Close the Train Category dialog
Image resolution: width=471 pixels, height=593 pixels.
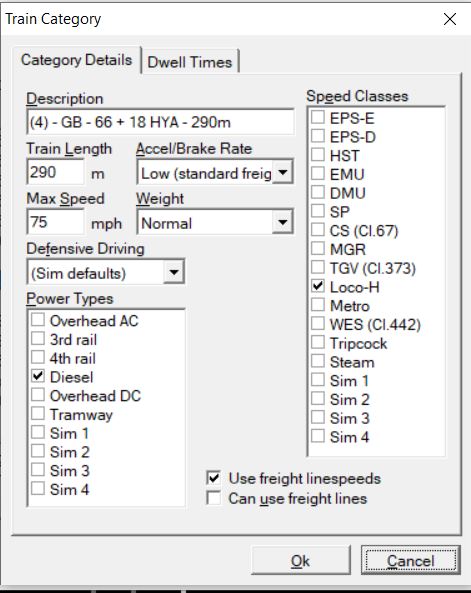click(450, 19)
